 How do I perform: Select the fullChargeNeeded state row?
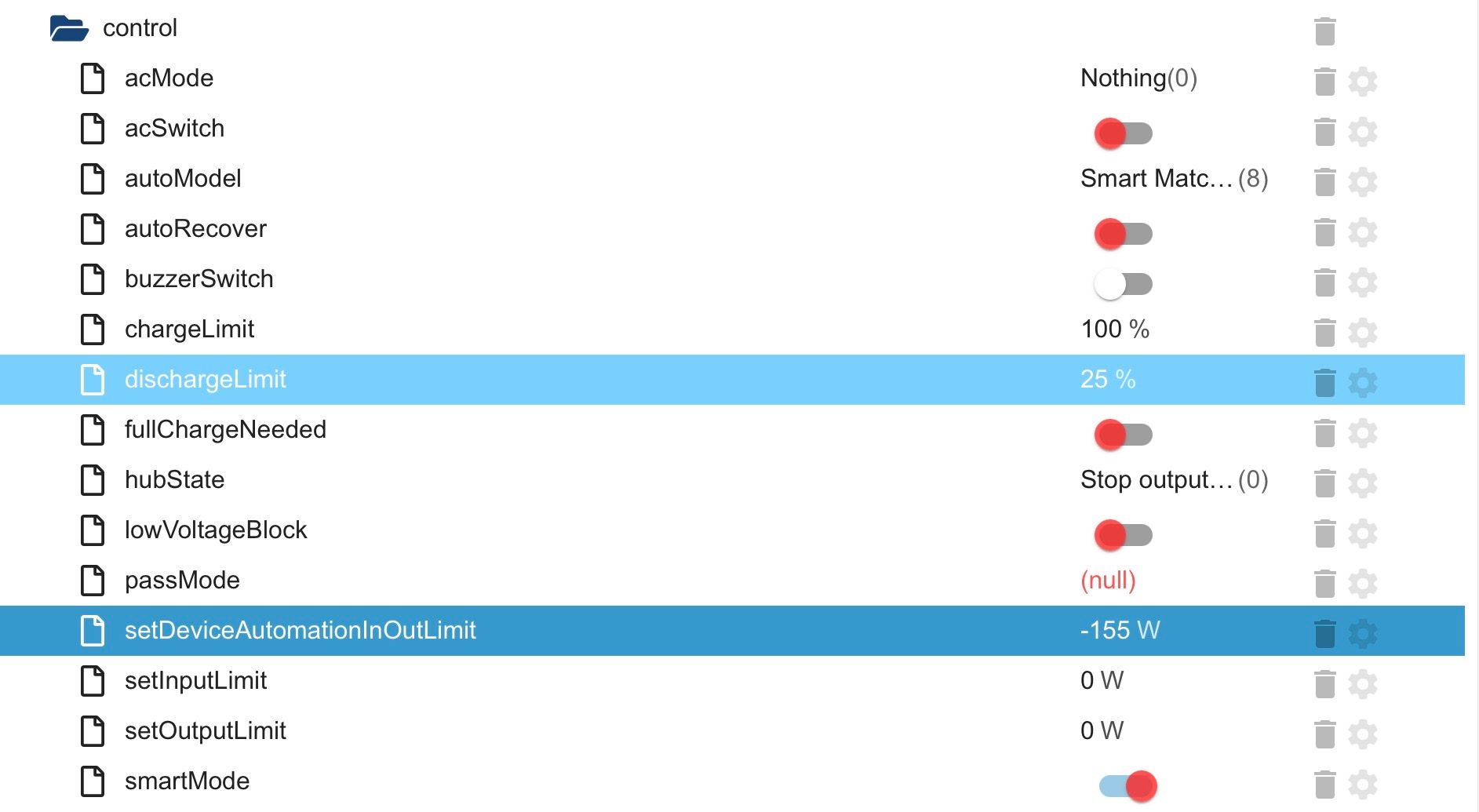pyautogui.click(x=225, y=429)
